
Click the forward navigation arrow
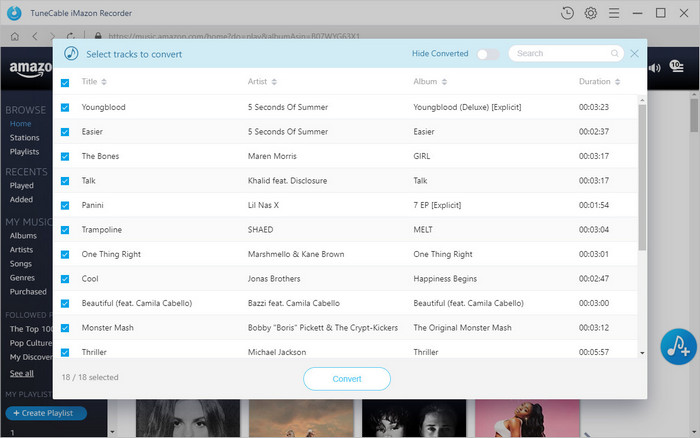tap(53, 37)
